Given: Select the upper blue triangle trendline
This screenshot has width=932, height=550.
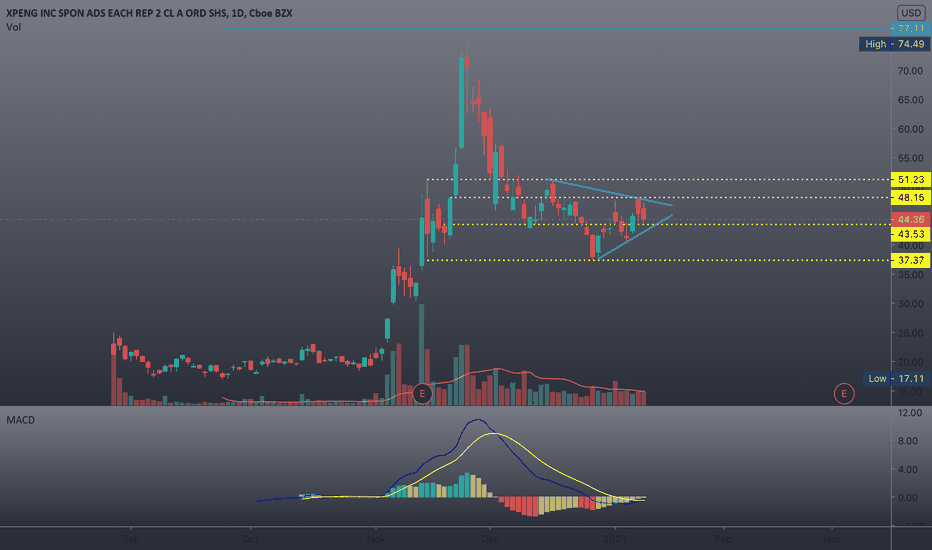Looking at the screenshot, I should [x=610, y=192].
